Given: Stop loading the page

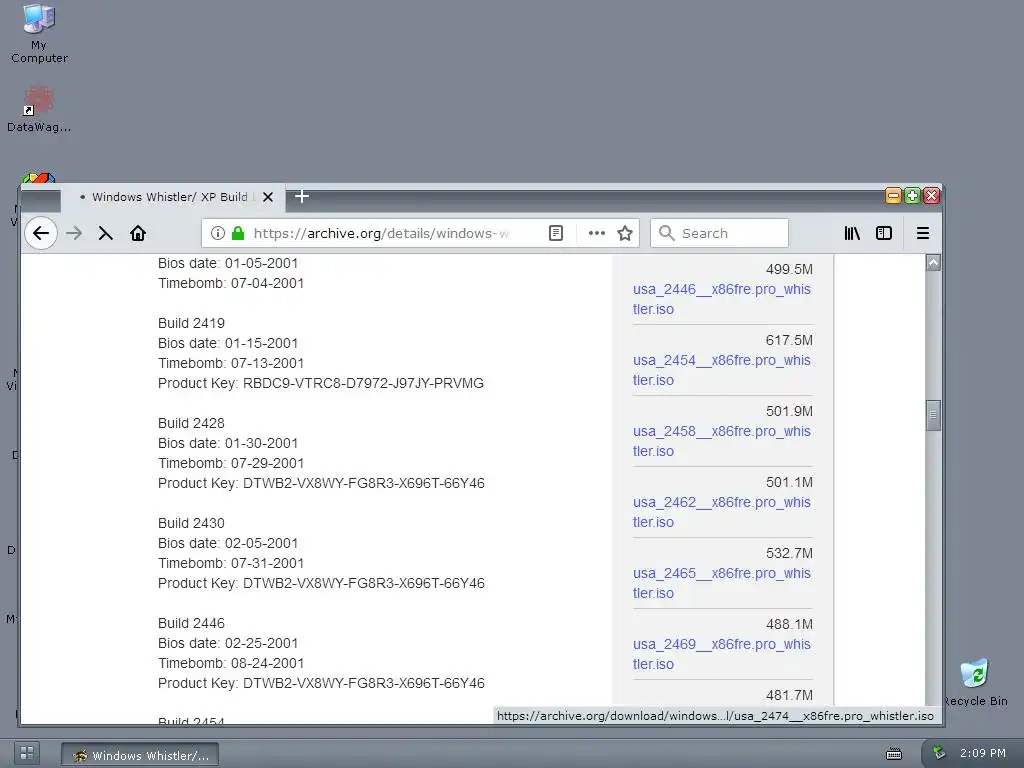Looking at the screenshot, I should tap(106, 233).
